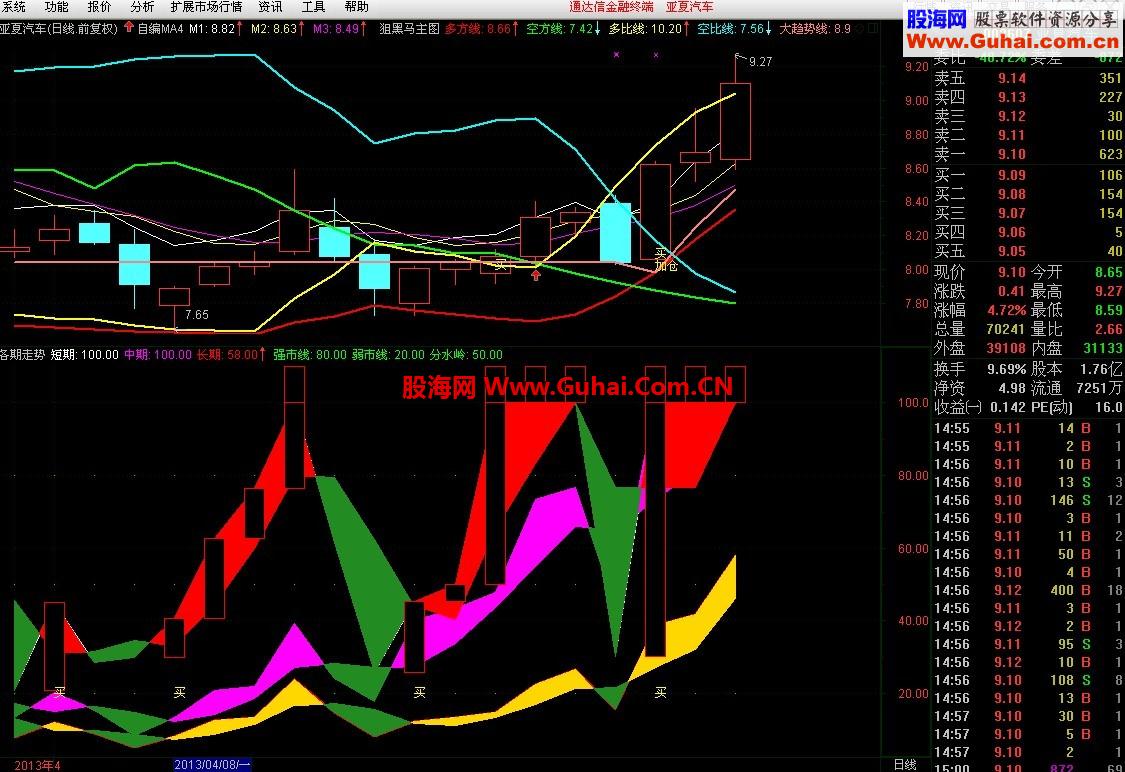Open the 工具 menu
The width and height of the screenshot is (1125, 772).
[314, 7]
